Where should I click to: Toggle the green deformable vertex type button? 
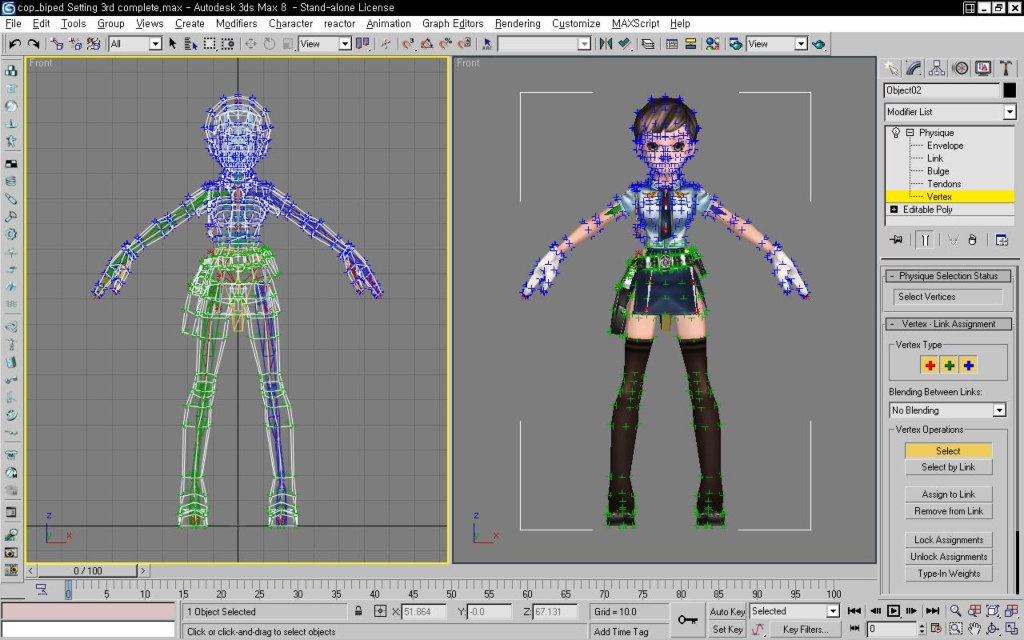tap(949, 366)
